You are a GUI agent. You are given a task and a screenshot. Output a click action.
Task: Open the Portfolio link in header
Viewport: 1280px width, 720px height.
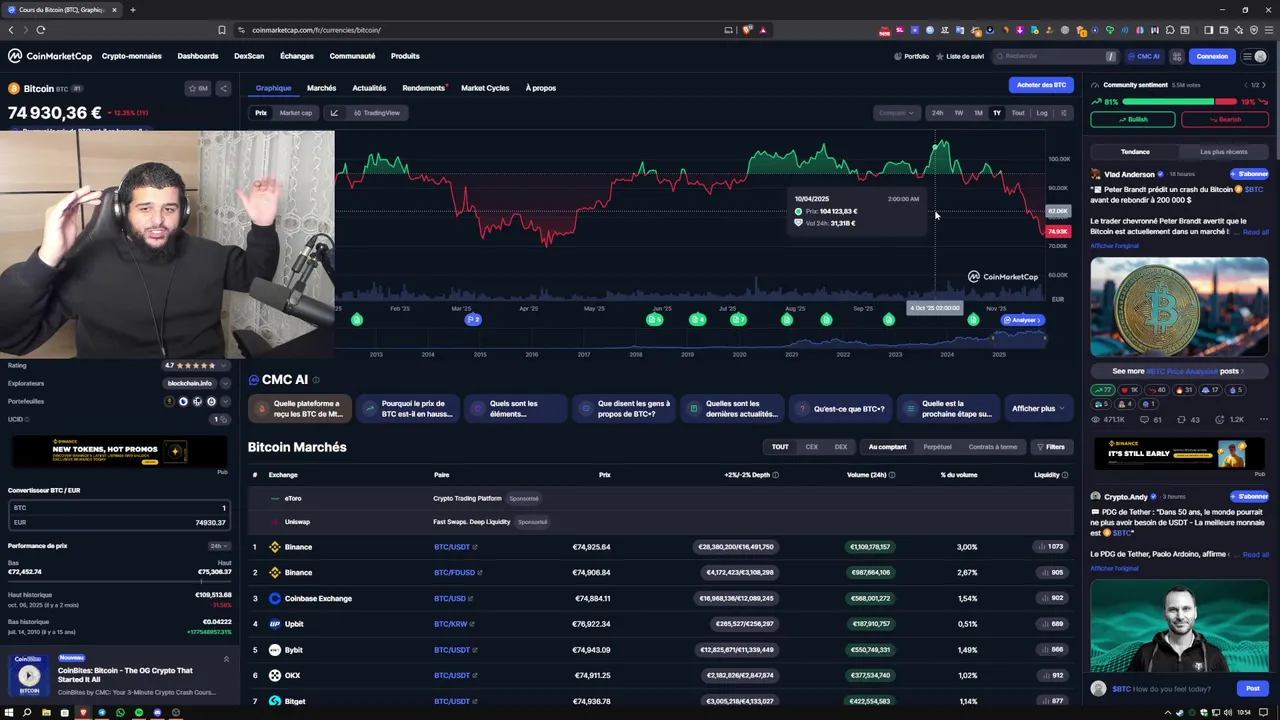pyautogui.click(x=911, y=56)
